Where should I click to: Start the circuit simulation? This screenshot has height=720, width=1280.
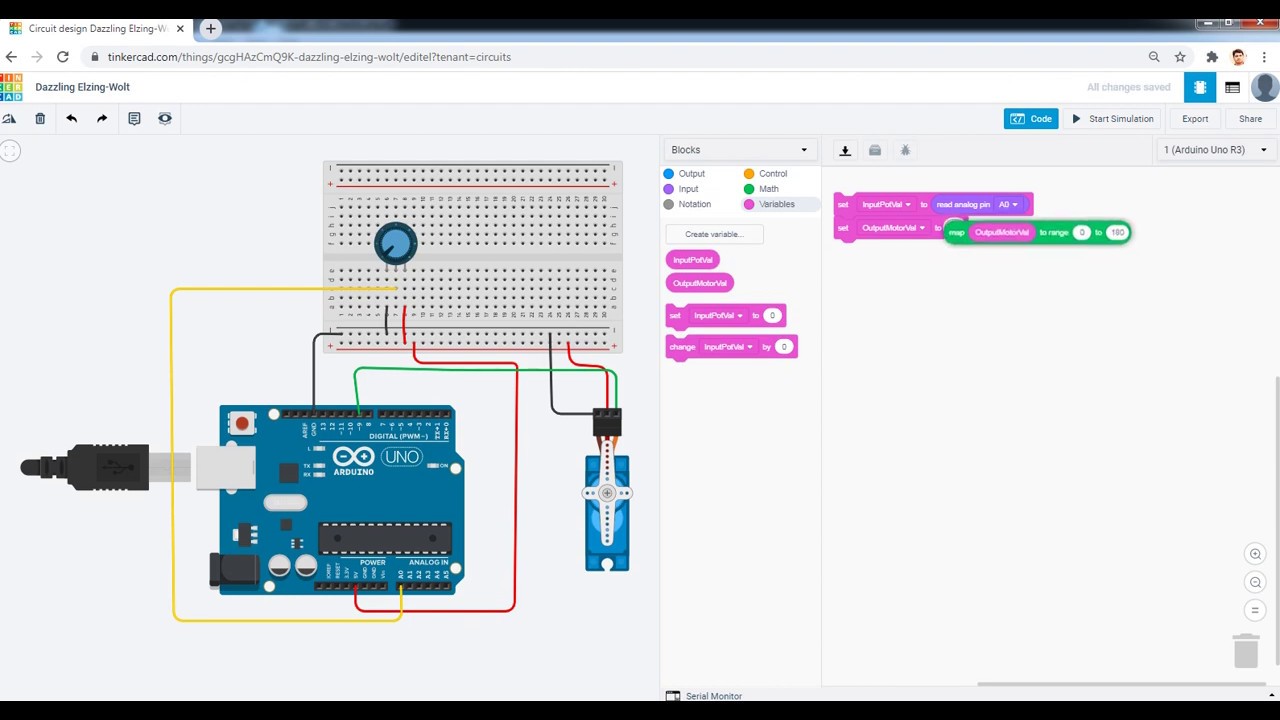pos(1113,118)
